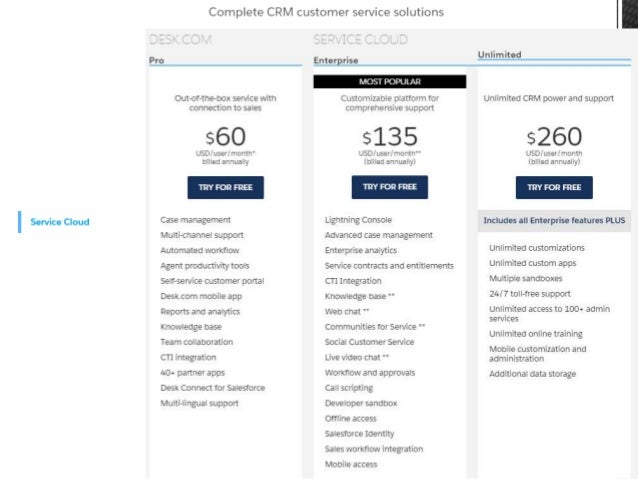Click 'Live video chat **' feature
Viewport: 638px width, 479px height.
point(357,357)
